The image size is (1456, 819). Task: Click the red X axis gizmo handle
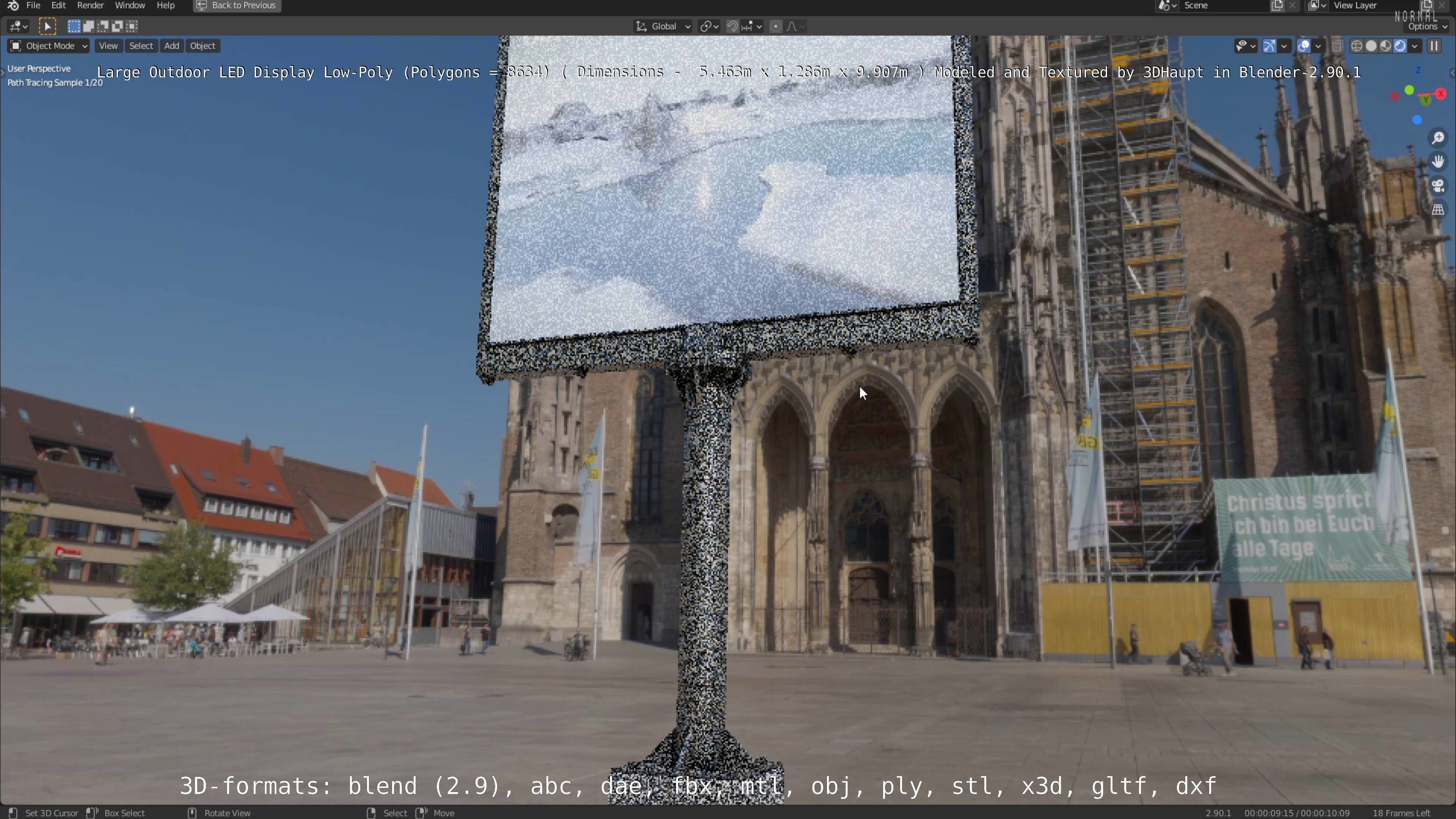1441,93
